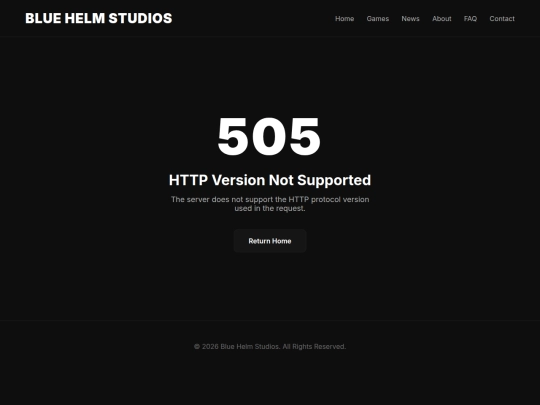Open the News section
540x405 pixels.
pyautogui.click(x=410, y=19)
